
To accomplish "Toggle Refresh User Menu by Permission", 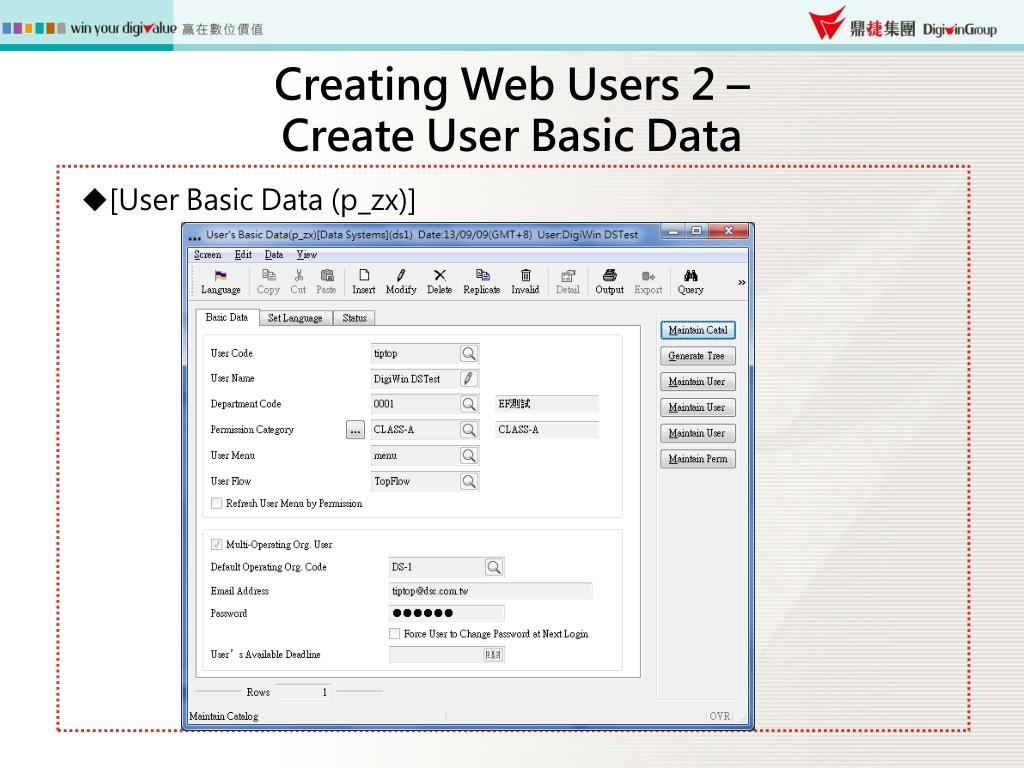I will tap(216, 504).
